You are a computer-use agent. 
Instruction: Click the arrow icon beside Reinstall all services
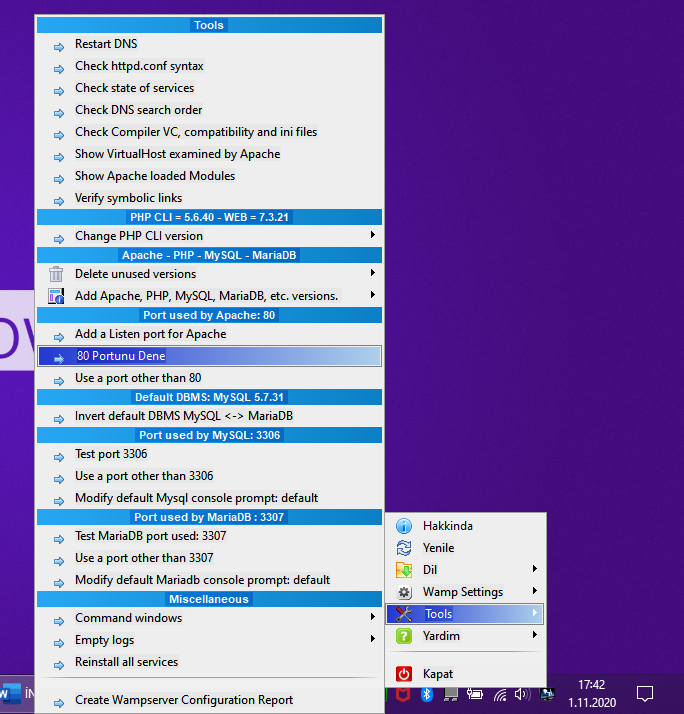tap(59, 665)
